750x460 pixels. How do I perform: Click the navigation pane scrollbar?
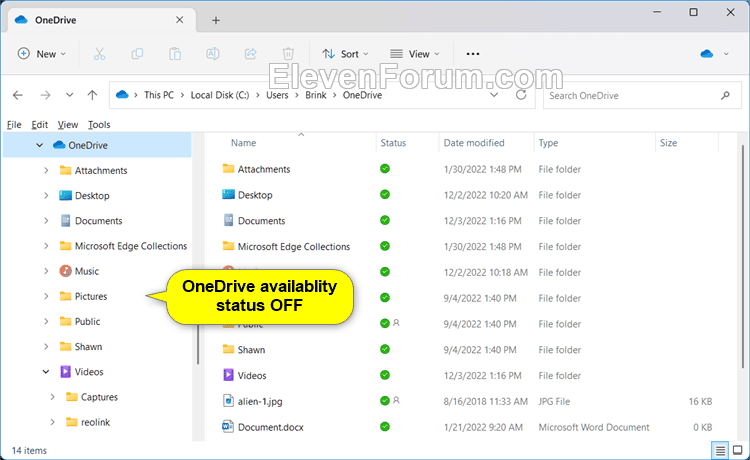pos(198,344)
